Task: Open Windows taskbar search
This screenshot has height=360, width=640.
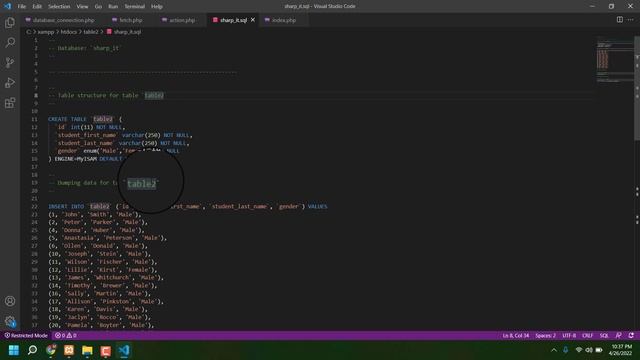Action: click(32, 350)
